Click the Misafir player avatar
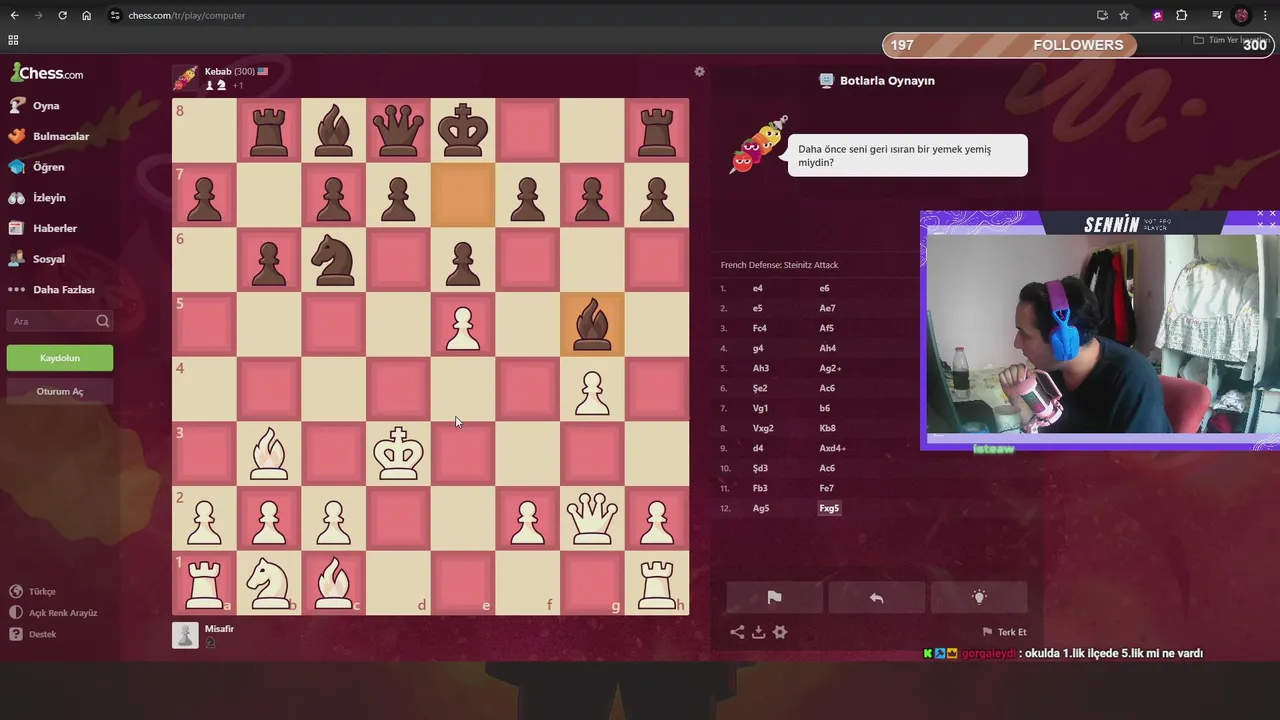The image size is (1280, 720). [185, 635]
